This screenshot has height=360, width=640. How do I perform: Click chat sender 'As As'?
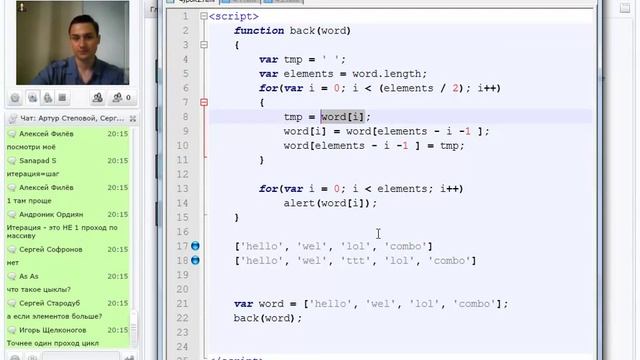coord(29,276)
